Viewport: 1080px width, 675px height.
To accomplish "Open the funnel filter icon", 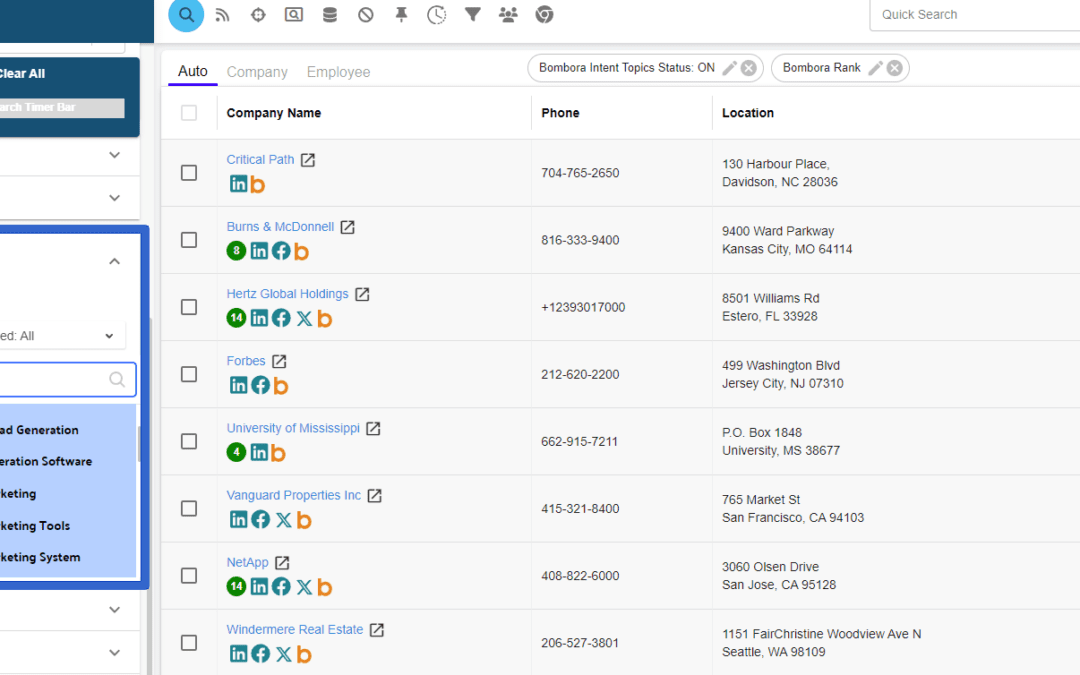I will [472, 14].
